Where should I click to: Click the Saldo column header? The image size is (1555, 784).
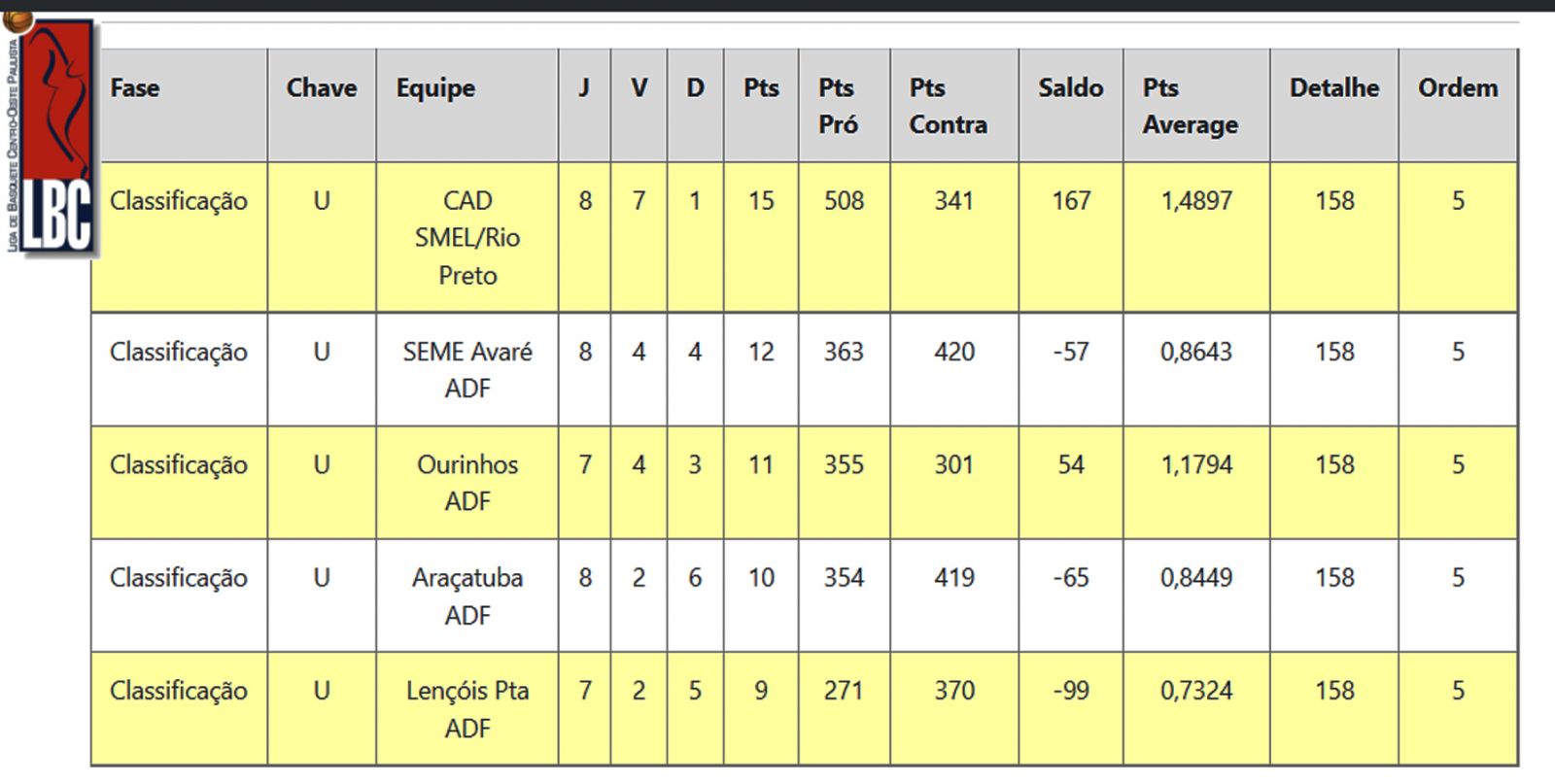(x=1070, y=88)
